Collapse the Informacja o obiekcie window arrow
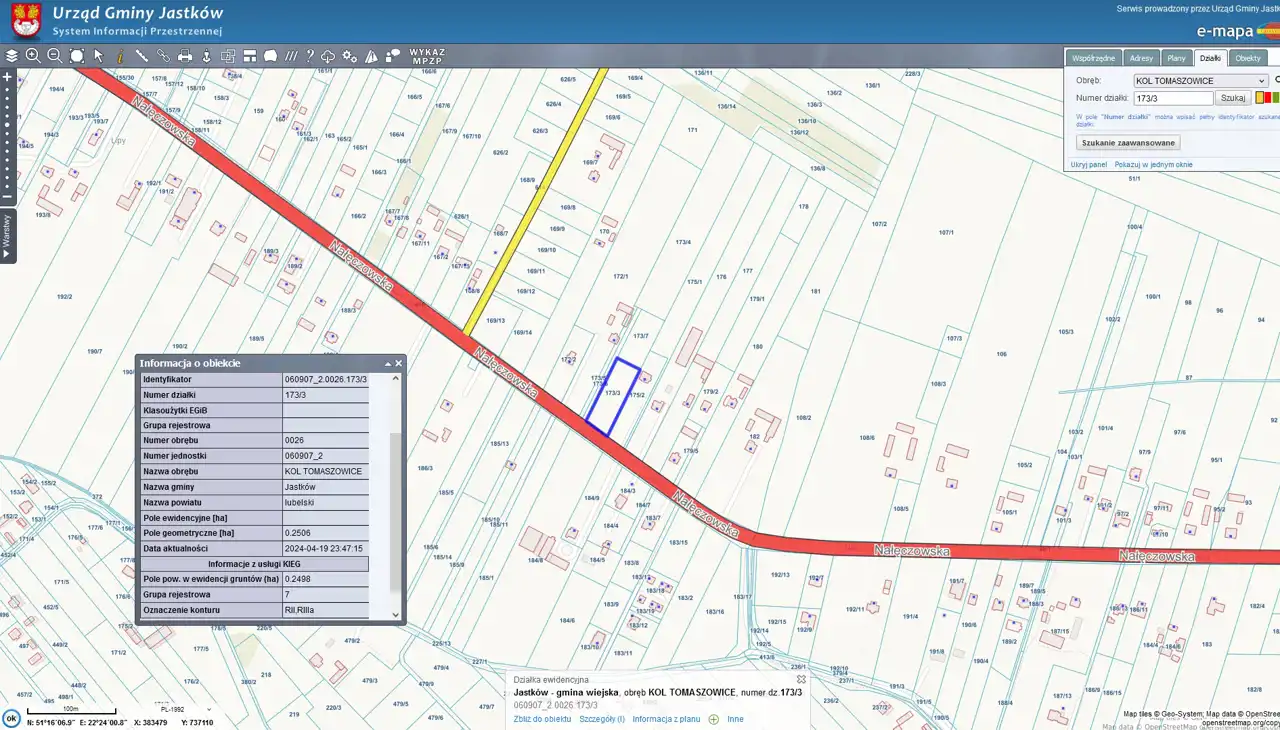 coord(387,363)
